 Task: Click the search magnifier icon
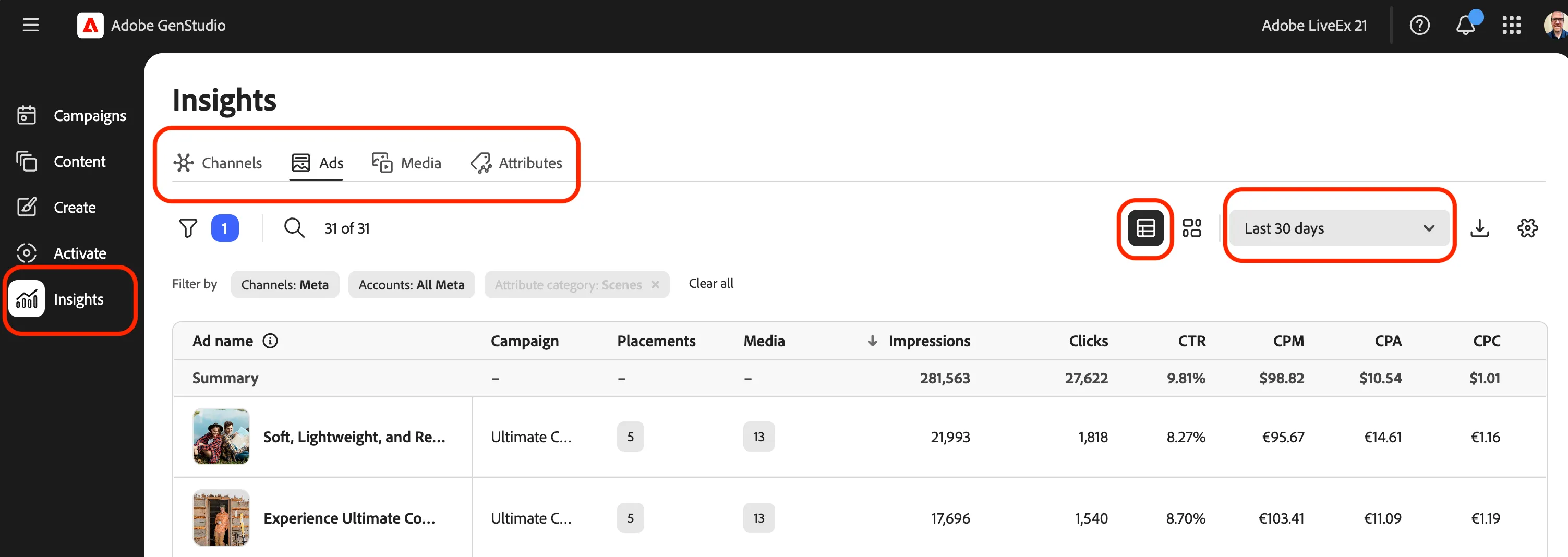coord(294,228)
